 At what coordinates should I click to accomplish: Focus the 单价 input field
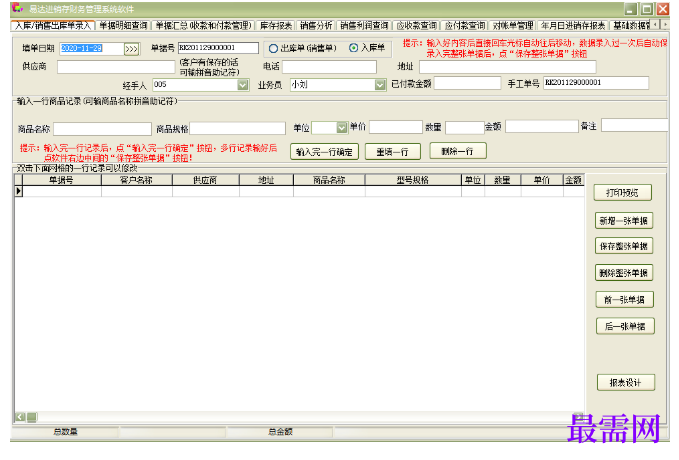pos(395,127)
